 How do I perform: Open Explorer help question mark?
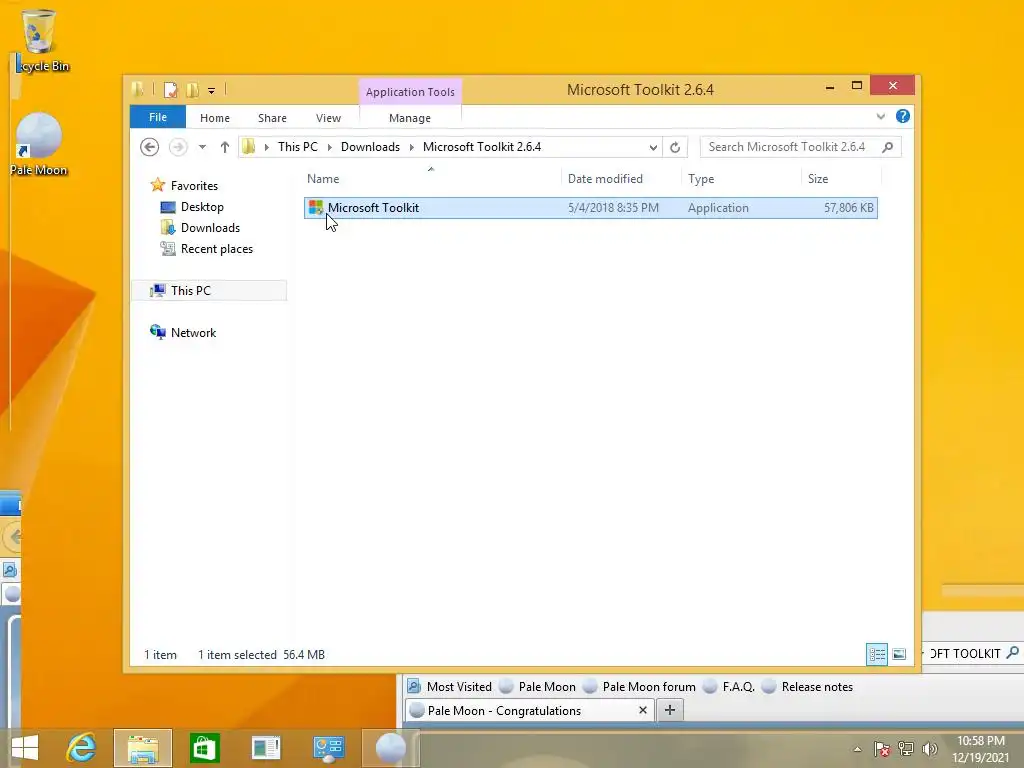coord(903,116)
